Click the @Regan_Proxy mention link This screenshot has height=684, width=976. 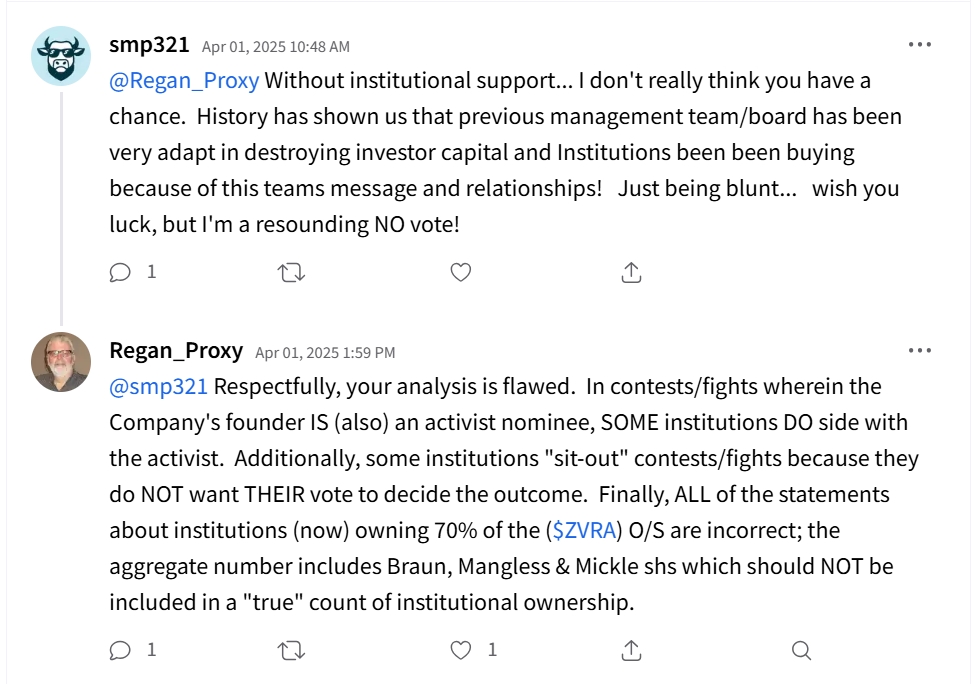[x=184, y=80]
